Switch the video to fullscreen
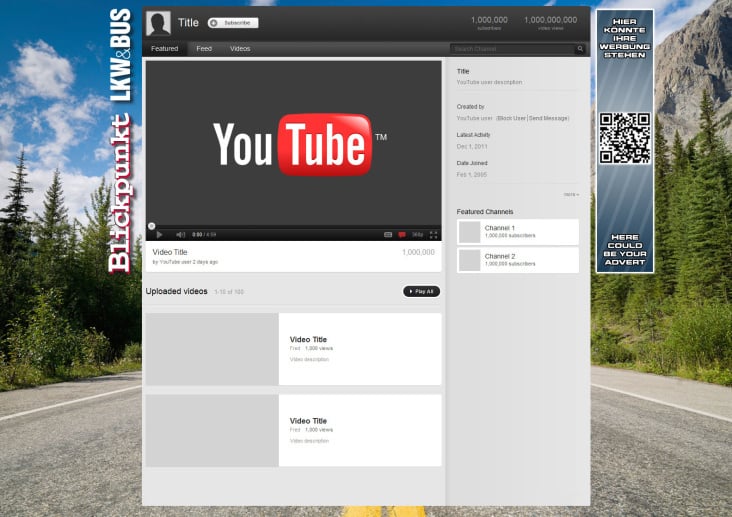This screenshot has width=732, height=517. pyautogui.click(x=433, y=234)
